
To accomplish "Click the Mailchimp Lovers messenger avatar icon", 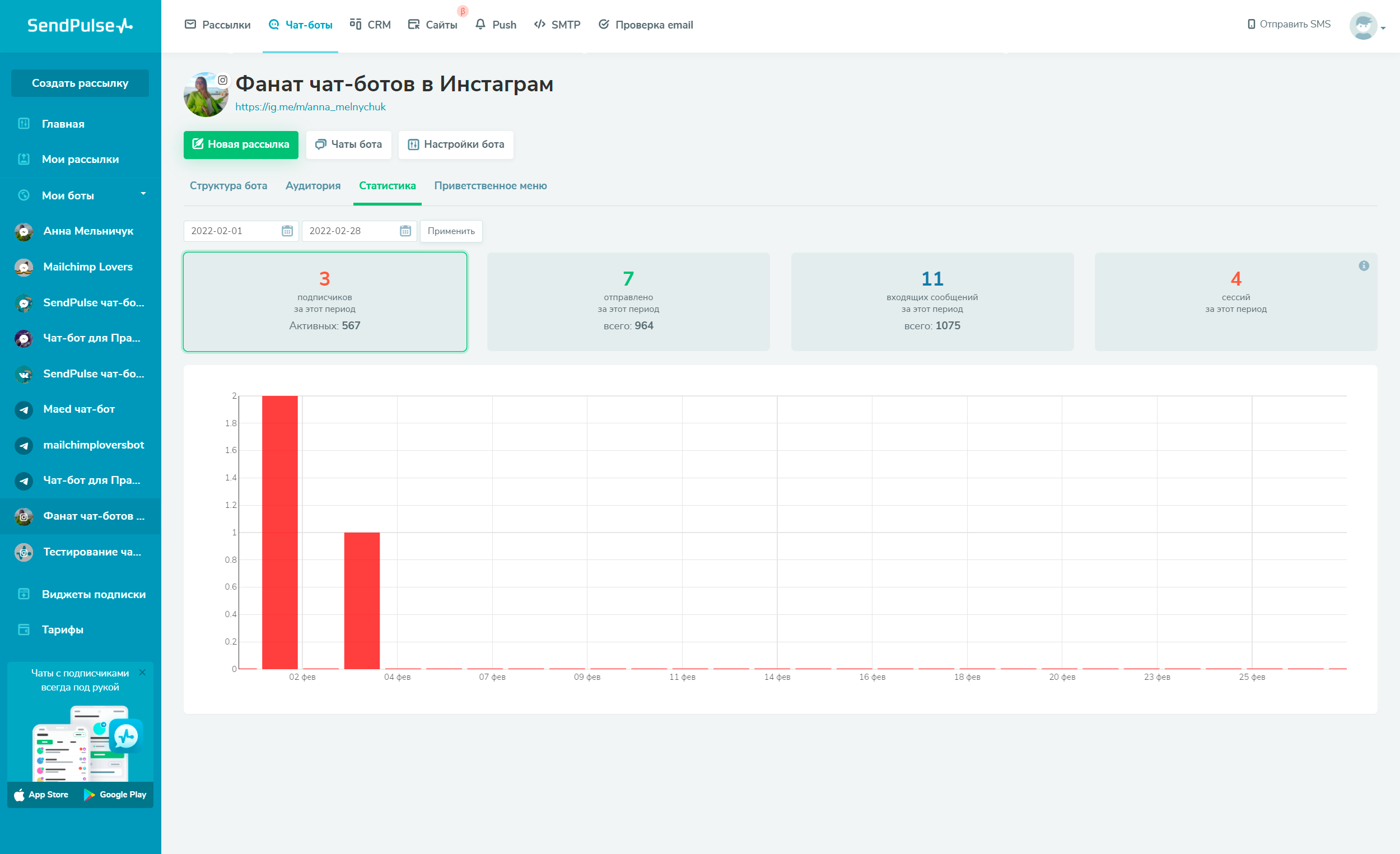I will (x=24, y=267).
